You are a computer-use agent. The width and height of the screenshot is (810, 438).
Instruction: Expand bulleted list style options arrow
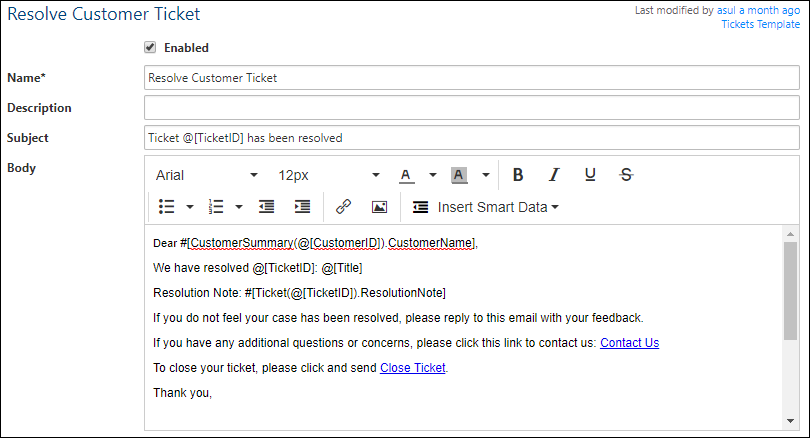click(190, 207)
